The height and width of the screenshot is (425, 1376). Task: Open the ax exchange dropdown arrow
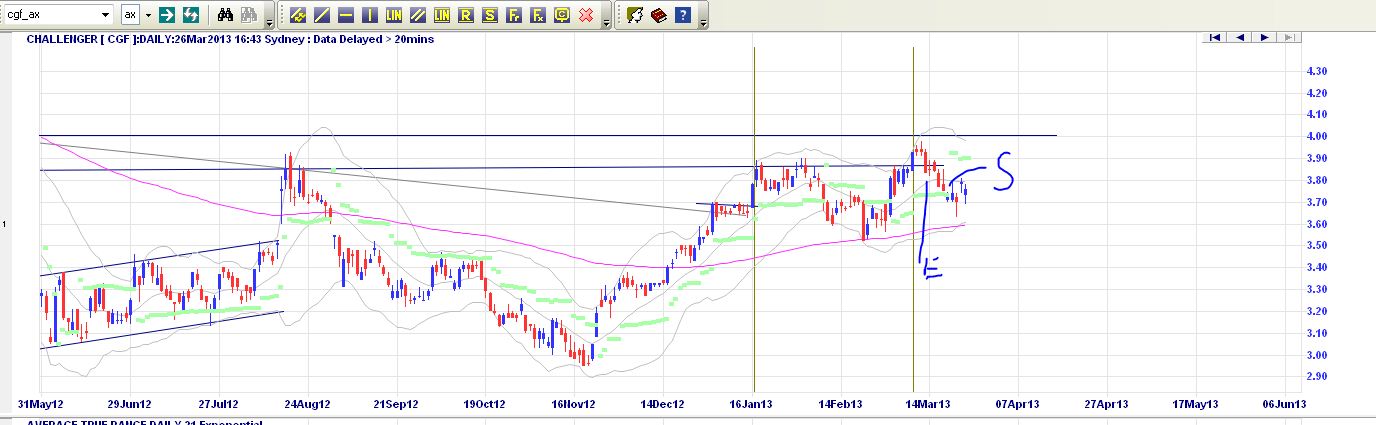point(148,15)
